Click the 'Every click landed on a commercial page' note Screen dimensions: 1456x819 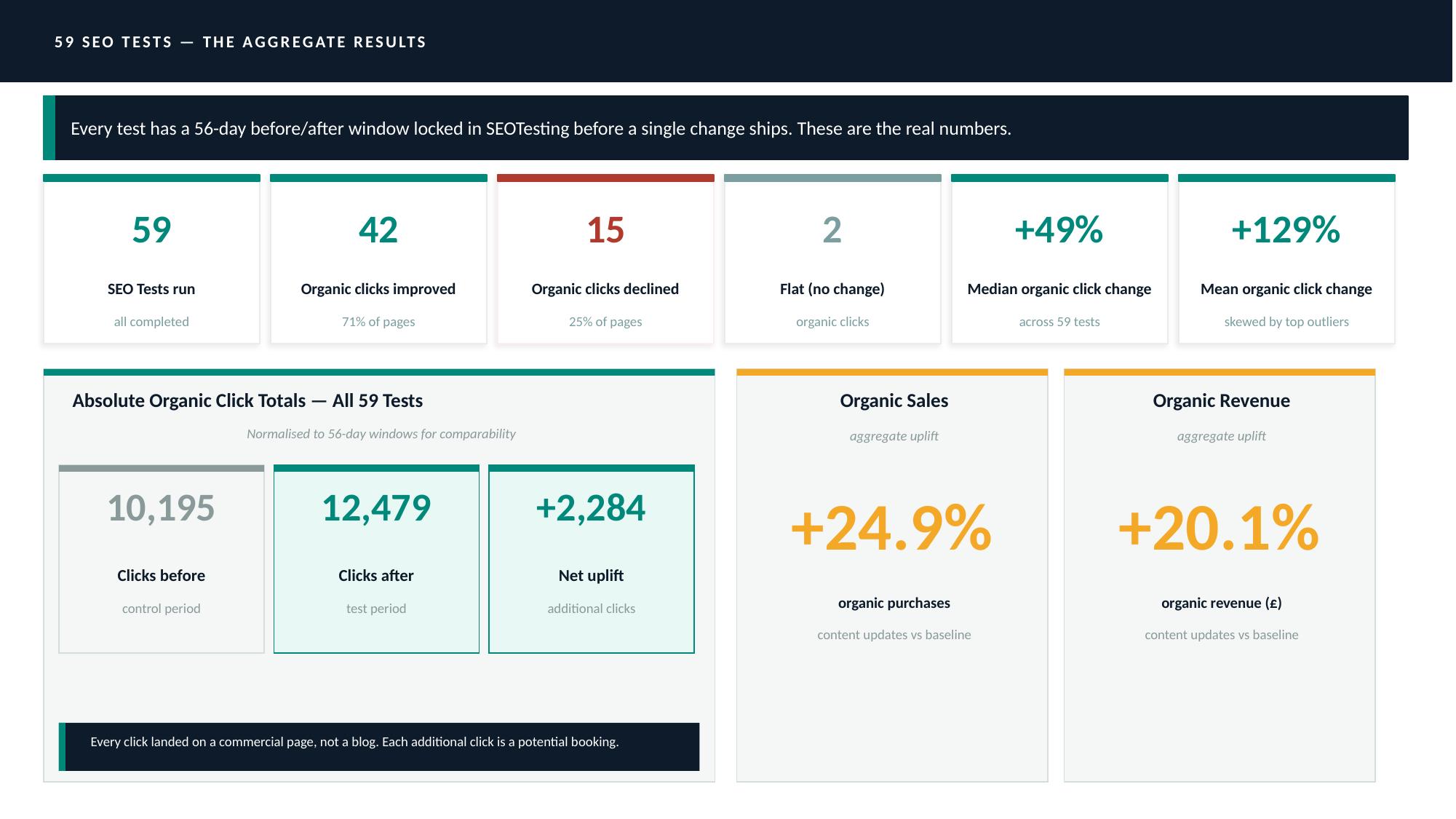click(x=354, y=743)
